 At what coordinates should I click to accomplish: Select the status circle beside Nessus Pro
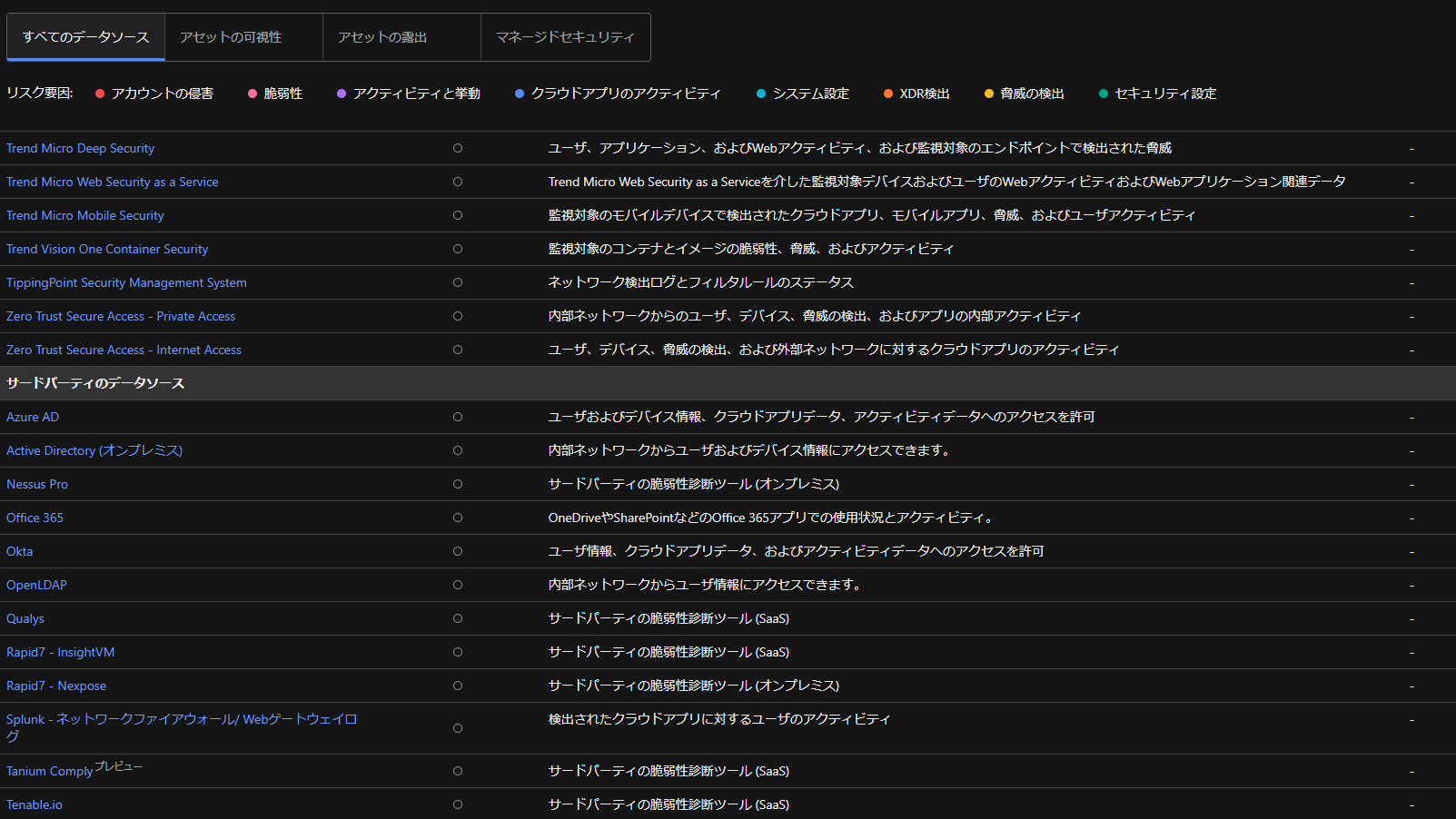(458, 484)
